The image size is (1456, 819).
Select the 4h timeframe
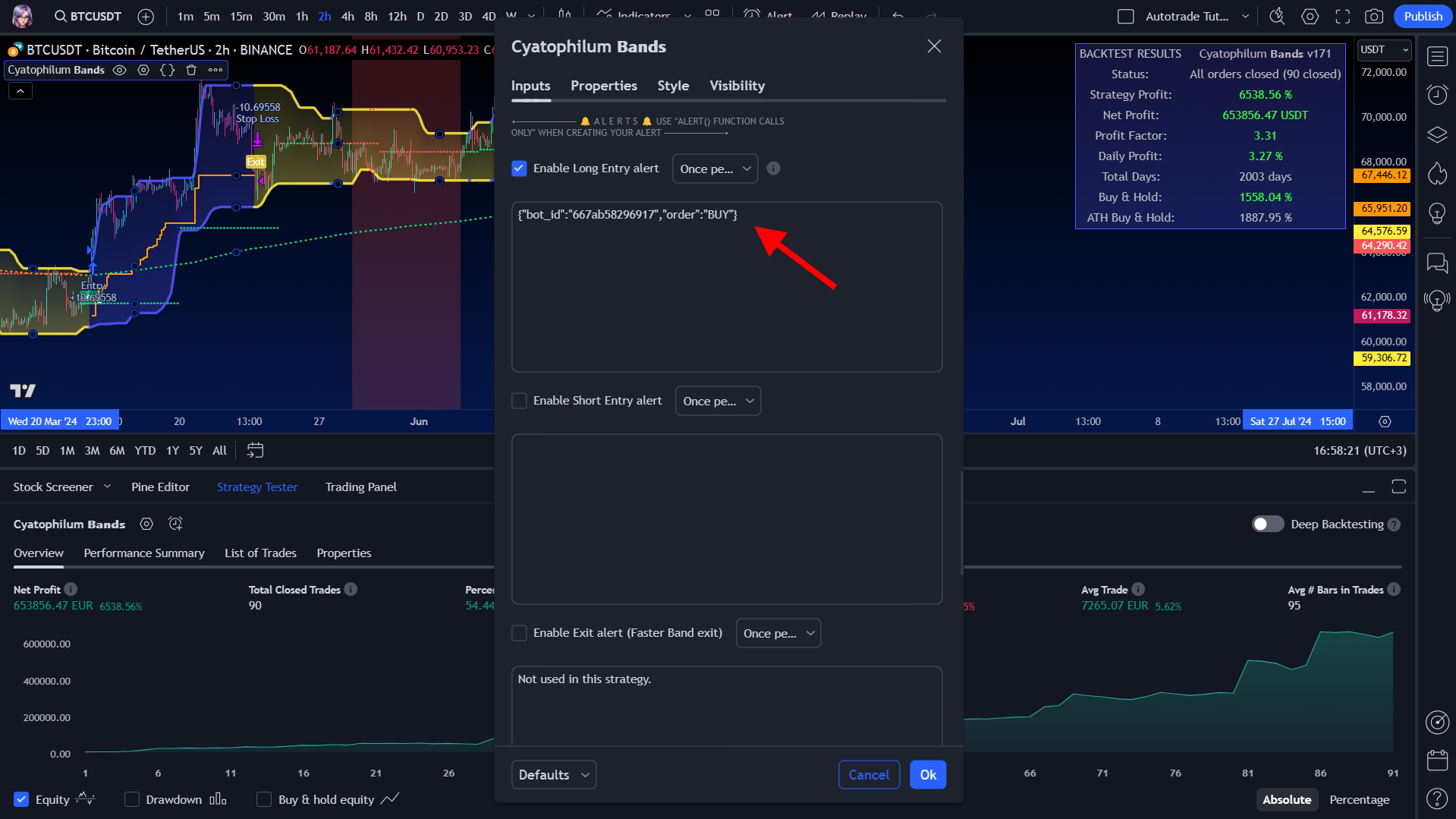[347, 16]
